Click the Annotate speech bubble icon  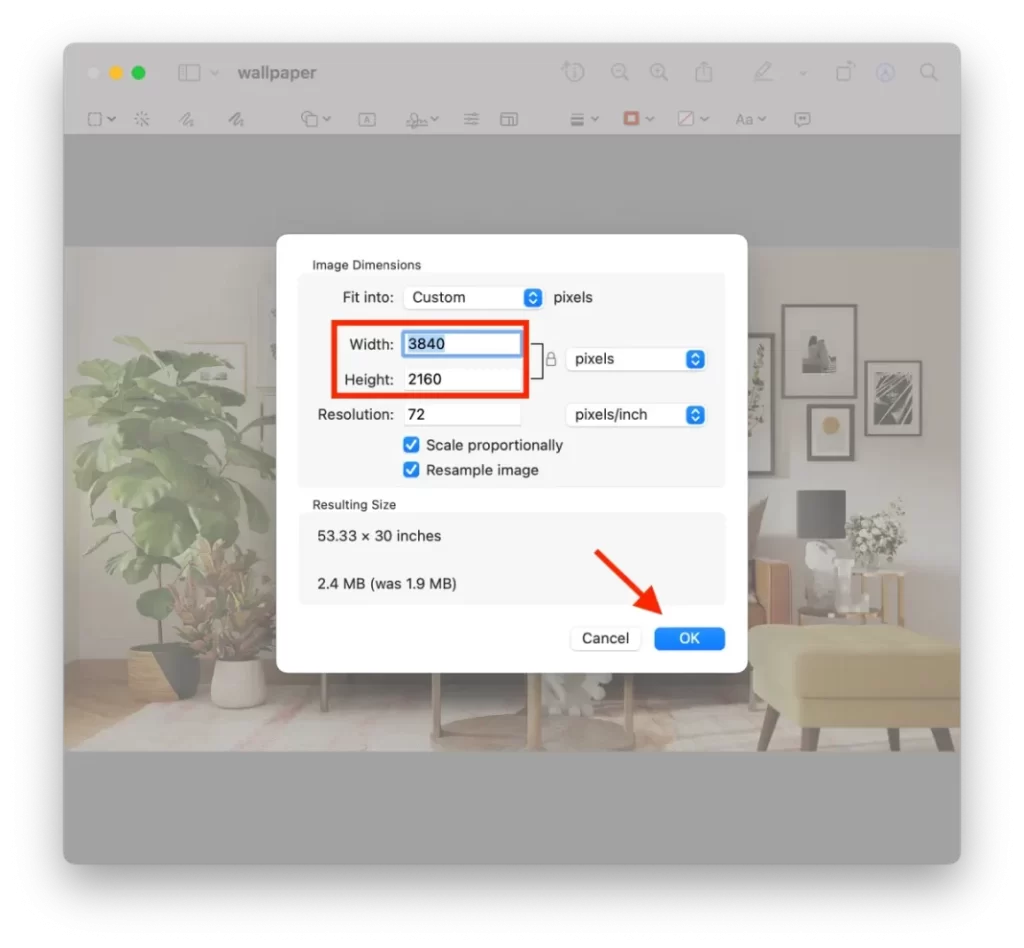point(802,119)
